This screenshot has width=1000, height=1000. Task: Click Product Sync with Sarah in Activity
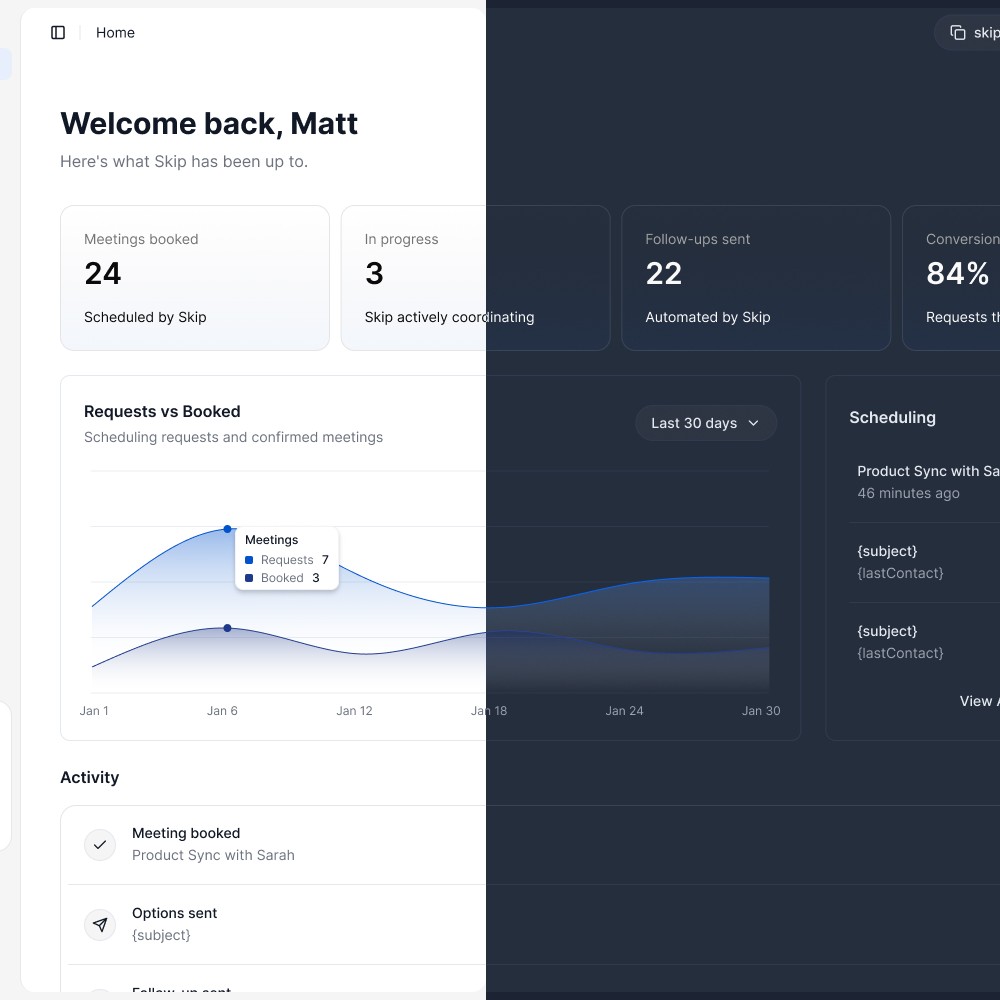click(x=213, y=855)
